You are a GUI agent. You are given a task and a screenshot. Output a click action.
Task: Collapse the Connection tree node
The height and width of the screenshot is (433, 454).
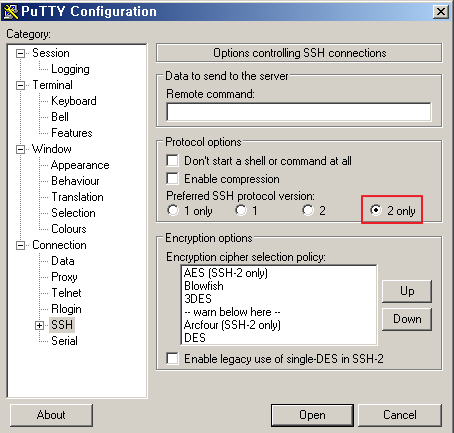tap(20, 246)
